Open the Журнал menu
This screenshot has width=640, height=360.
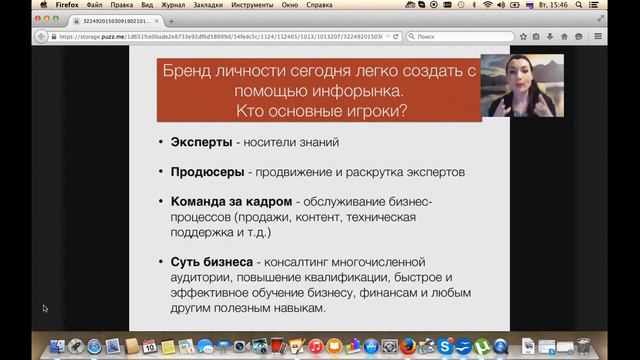click(x=173, y=5)
